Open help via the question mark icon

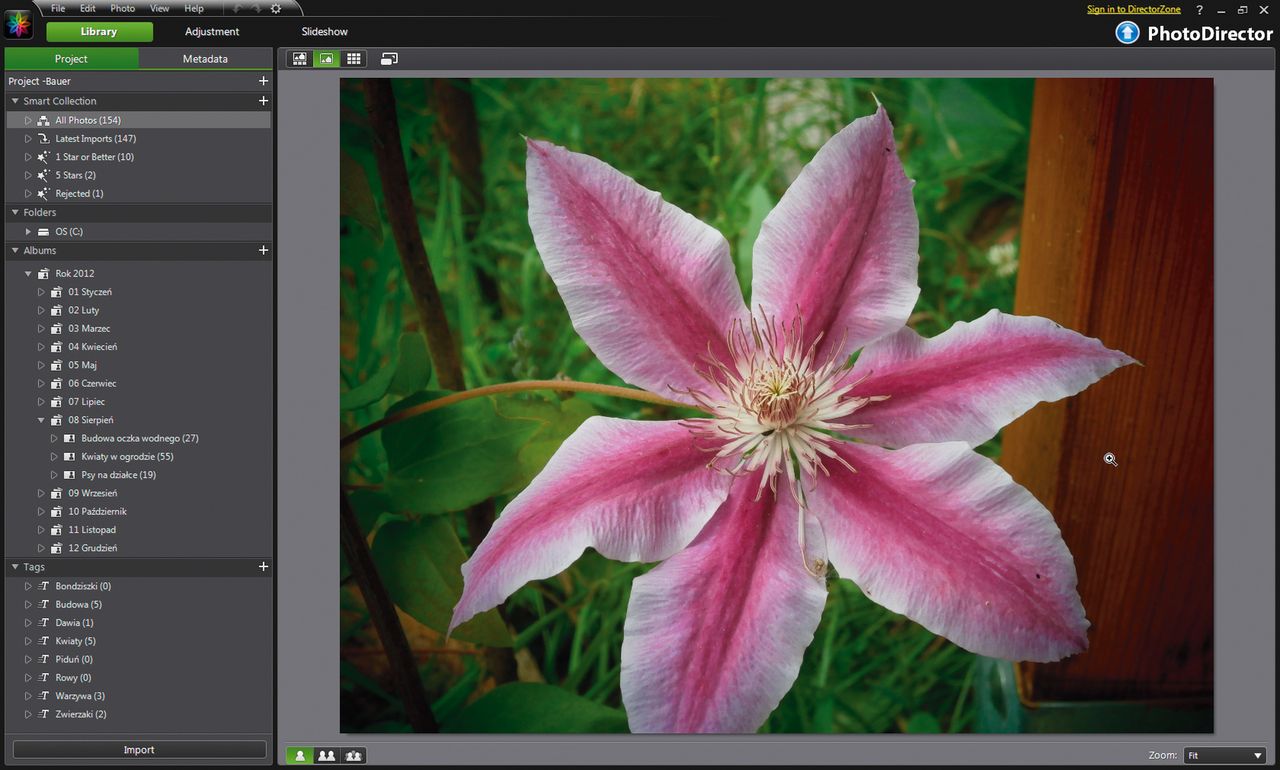(x=1199, y=9)
